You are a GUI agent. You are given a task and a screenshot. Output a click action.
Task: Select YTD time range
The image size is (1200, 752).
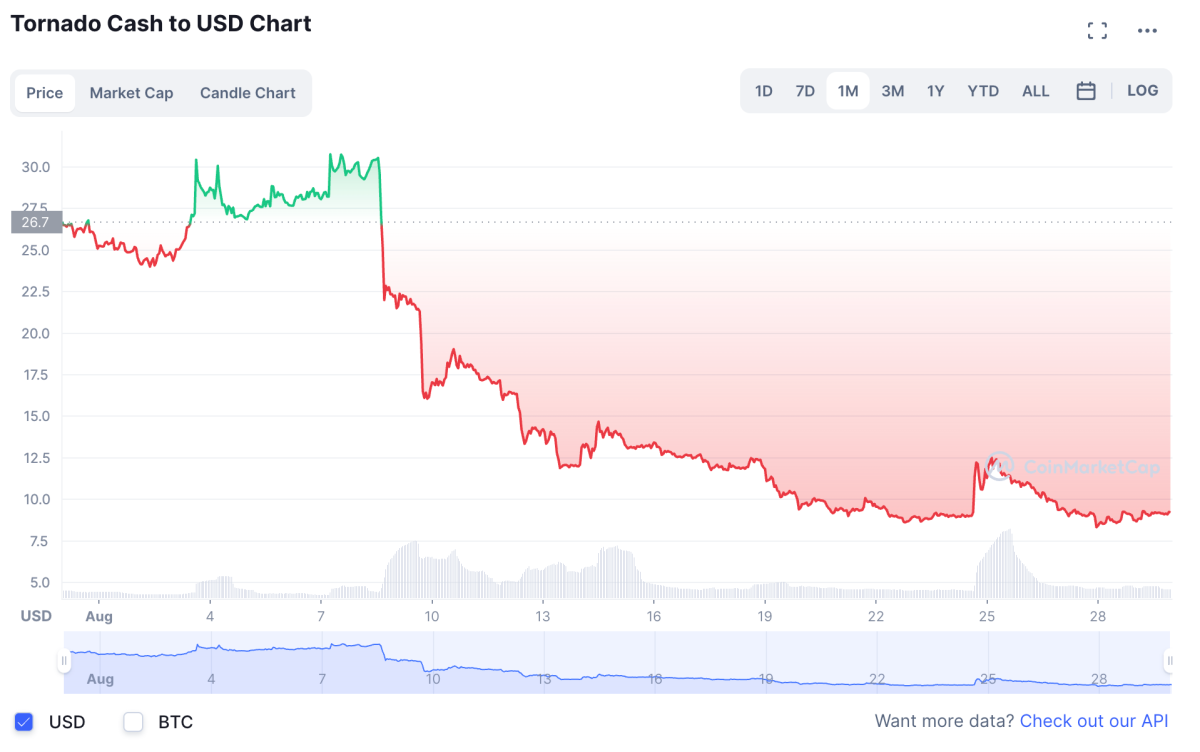click(983, 91)
